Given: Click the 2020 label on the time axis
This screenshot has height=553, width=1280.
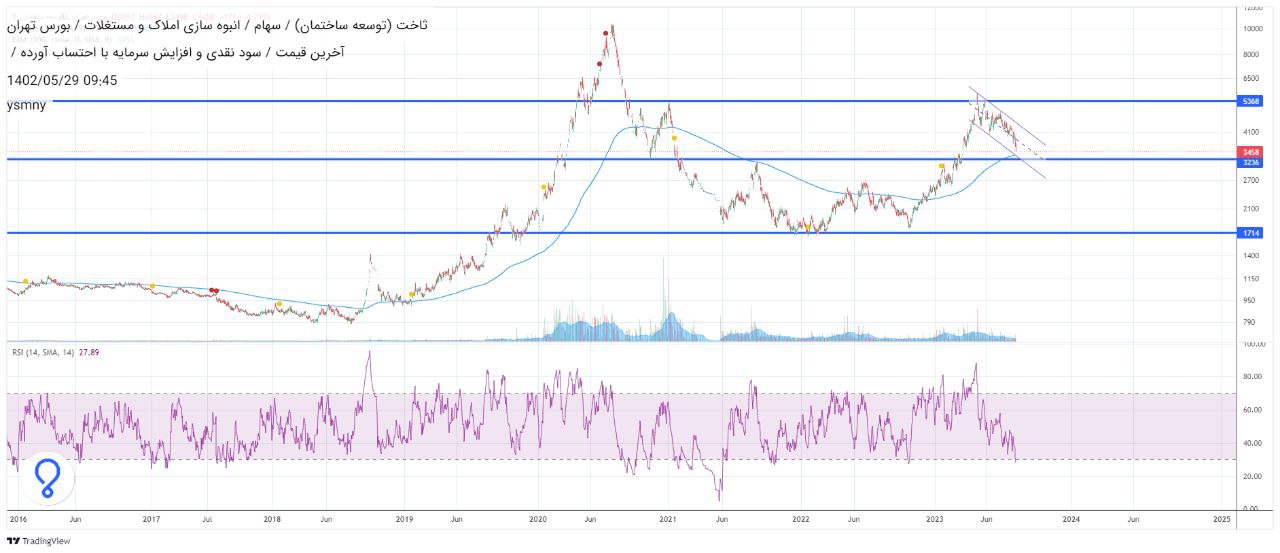Looking at the screenshot, I should (x=538, y=520).
